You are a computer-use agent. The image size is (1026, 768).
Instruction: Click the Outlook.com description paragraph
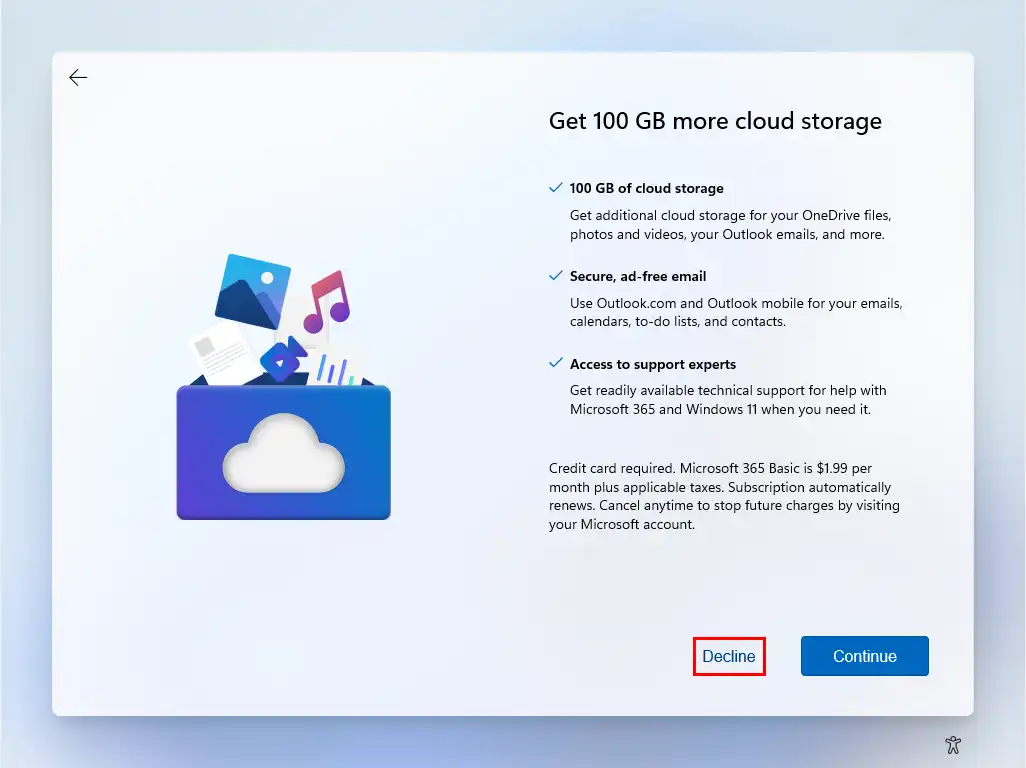click(736, 312)
